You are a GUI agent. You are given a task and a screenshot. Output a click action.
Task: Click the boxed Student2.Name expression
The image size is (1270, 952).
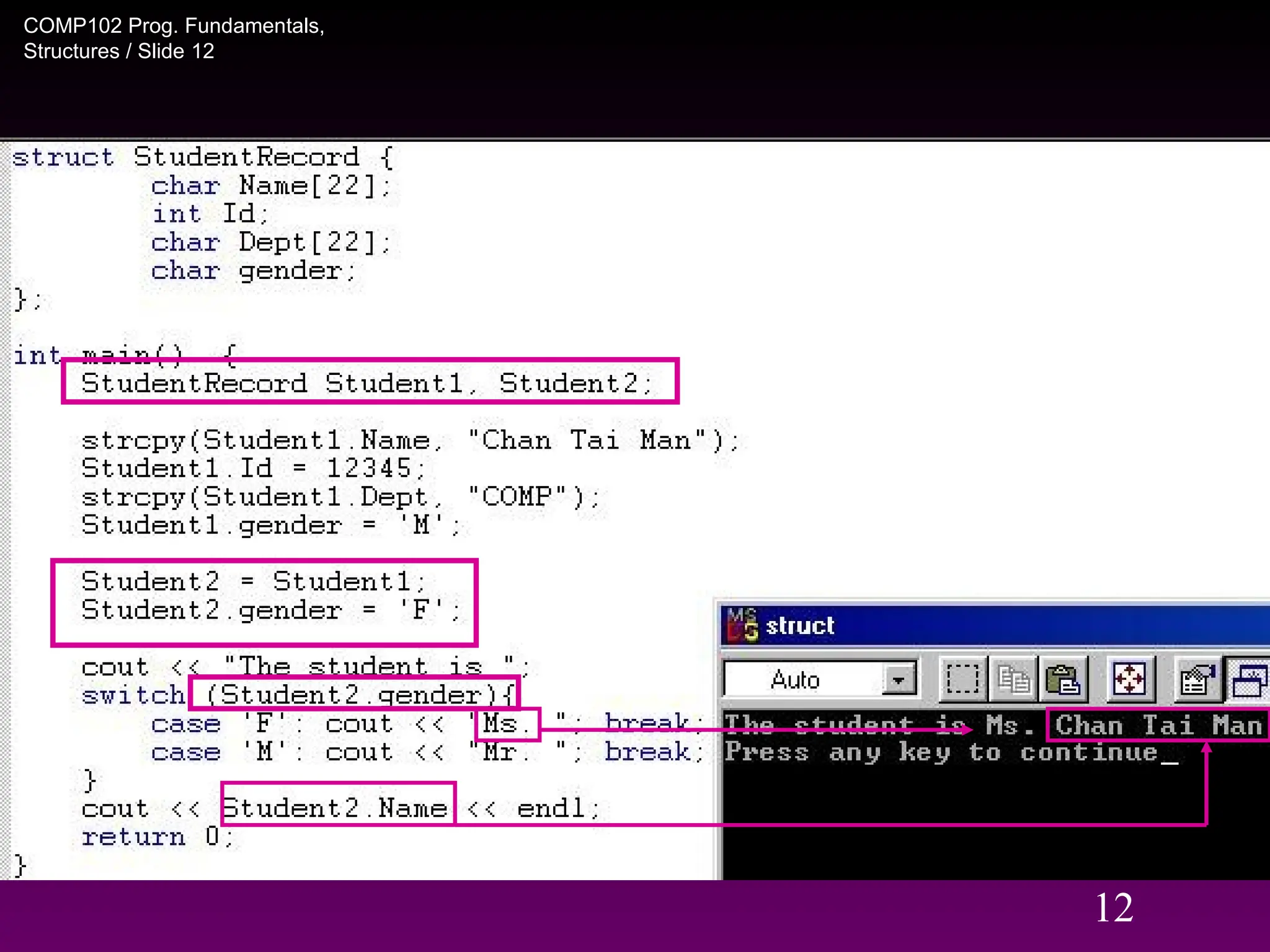(338, 808)
